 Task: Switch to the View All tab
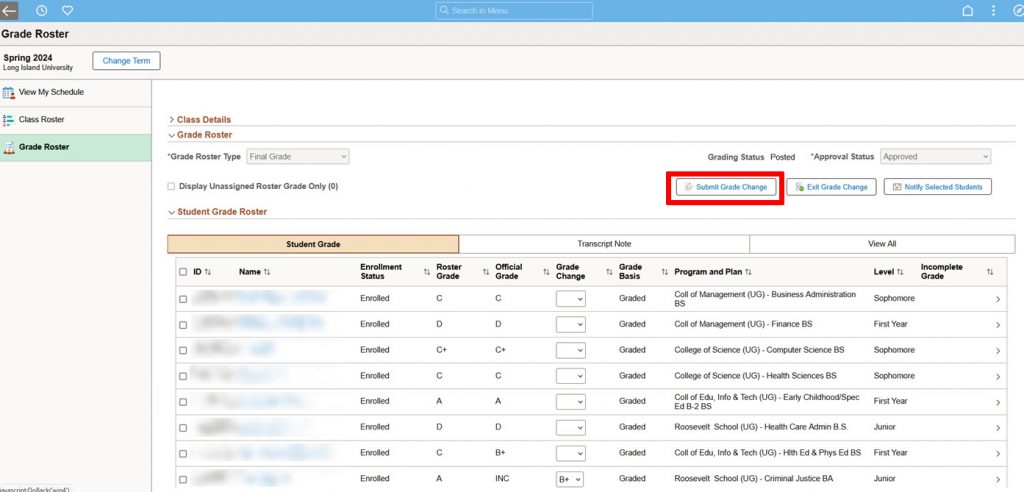[882, 244]
